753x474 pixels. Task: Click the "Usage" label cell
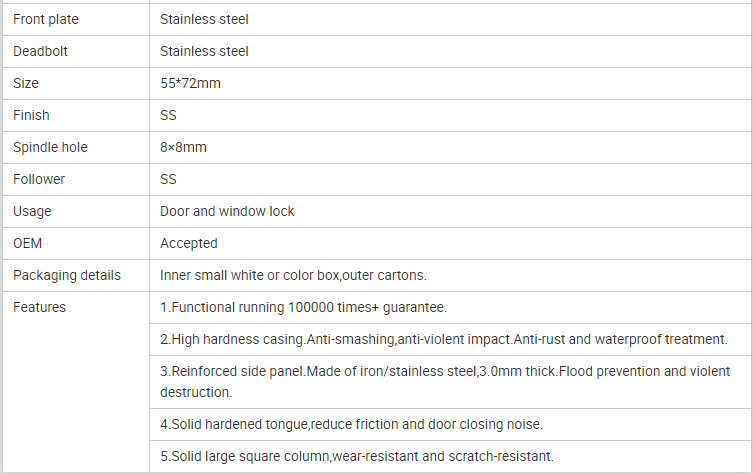32,211
